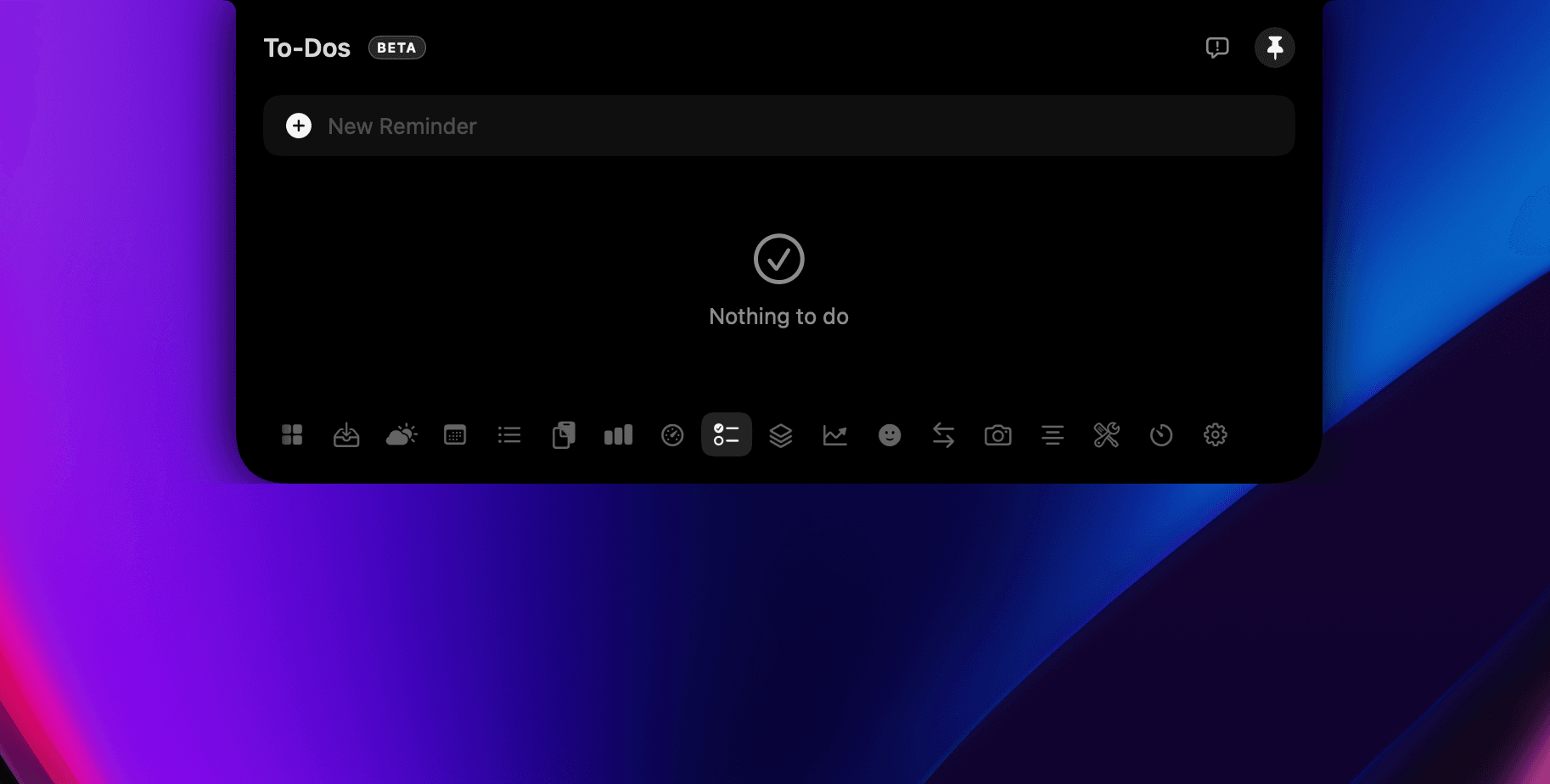1550x784 pixels.
Task: Toggle the pin window button
Action: click(x=1275, y=48)
